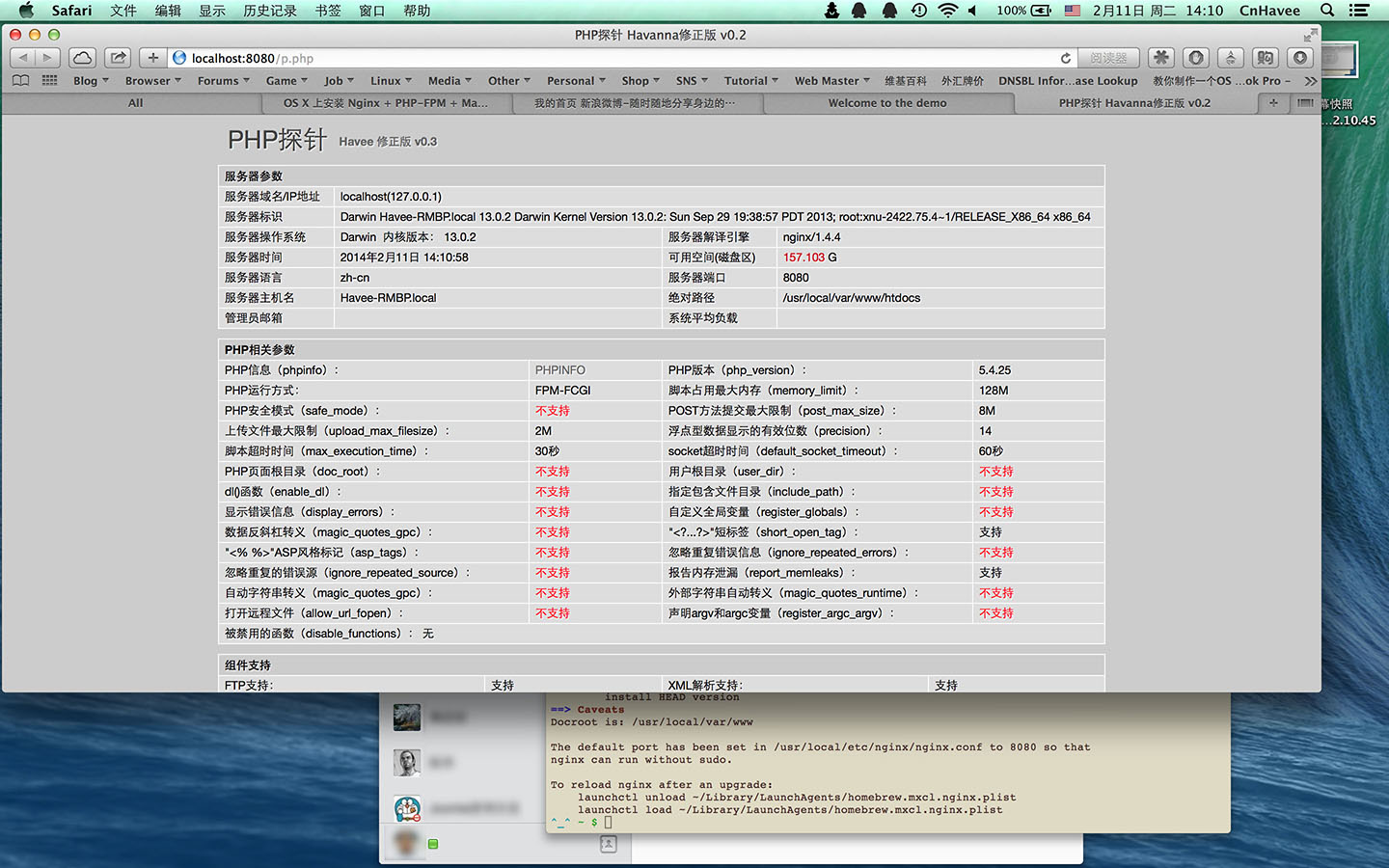Click the Wi-Fi status icon
Screen dimensions: 1389x868
947,11
